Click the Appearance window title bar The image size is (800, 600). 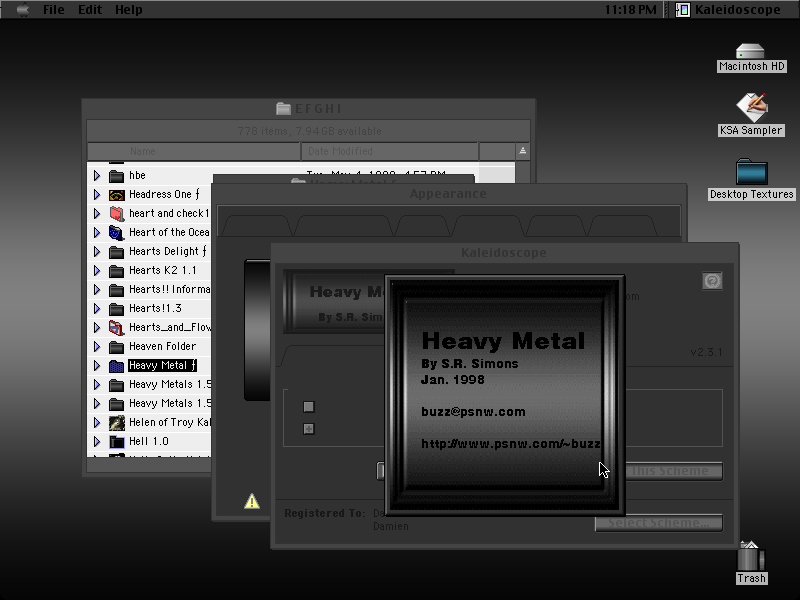pyautogui.click(x=448, y=194)
